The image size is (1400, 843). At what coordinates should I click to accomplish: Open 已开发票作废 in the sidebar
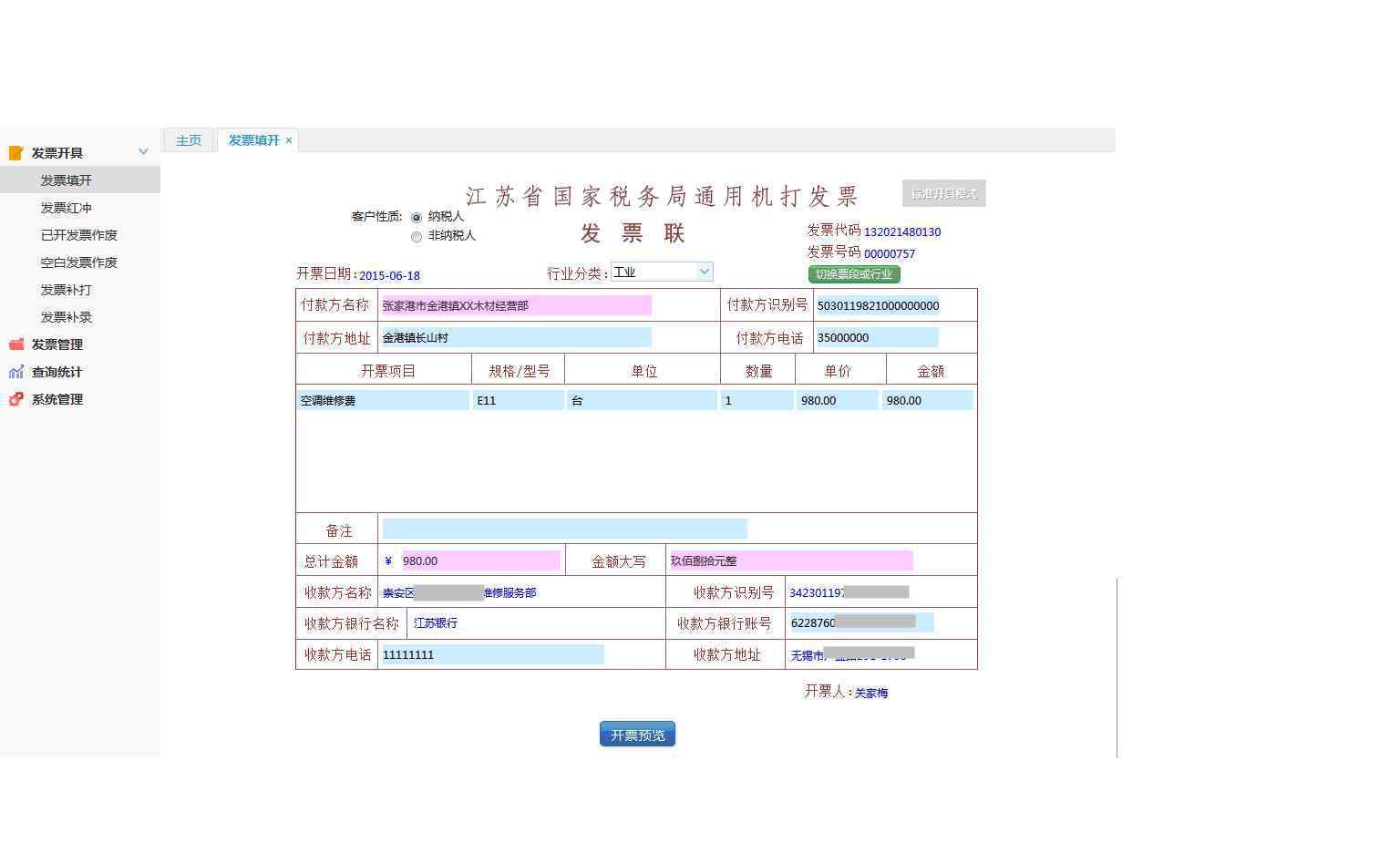pyautogui.click(x=78, y=235)
